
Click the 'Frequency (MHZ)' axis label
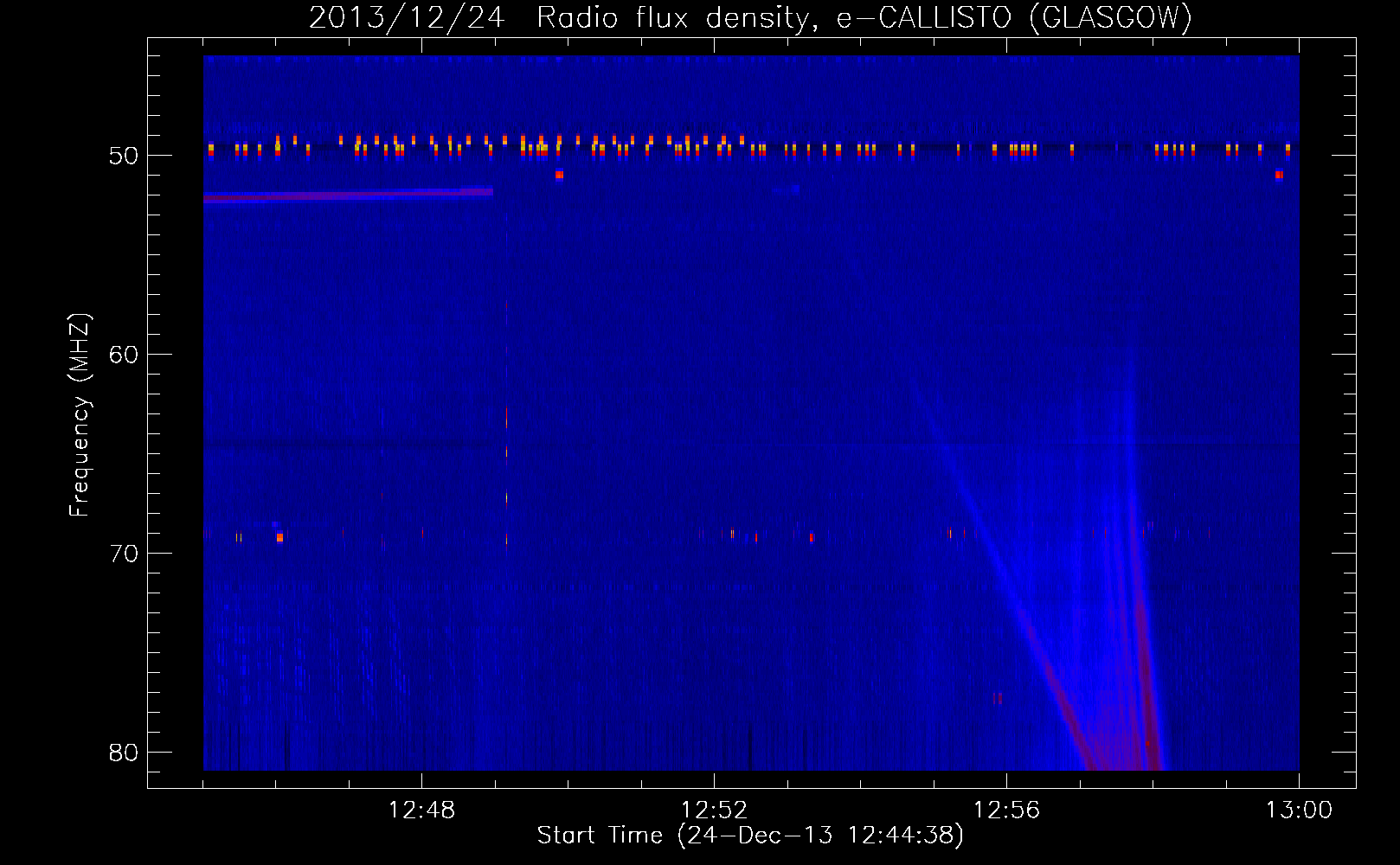coord(80,415)
